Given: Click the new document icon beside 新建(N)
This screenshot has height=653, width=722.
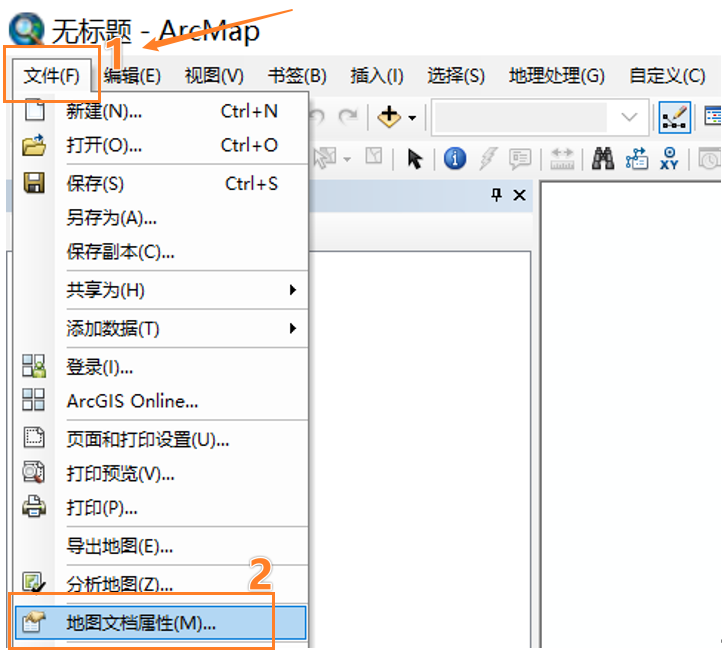Looking at the screenshot, I should pos(34,110).
